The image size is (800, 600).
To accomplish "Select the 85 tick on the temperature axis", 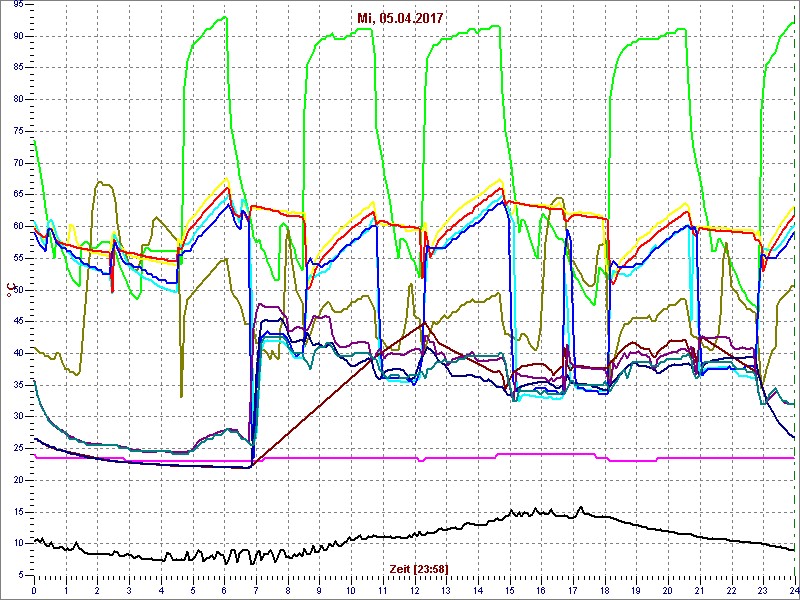I will click(x=19, y=67).
